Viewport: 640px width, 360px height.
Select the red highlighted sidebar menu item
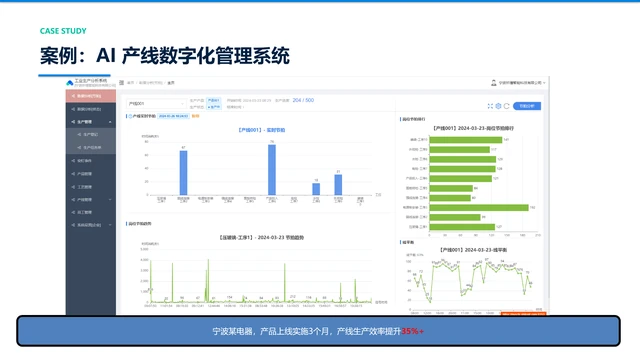tap(91, 96)
